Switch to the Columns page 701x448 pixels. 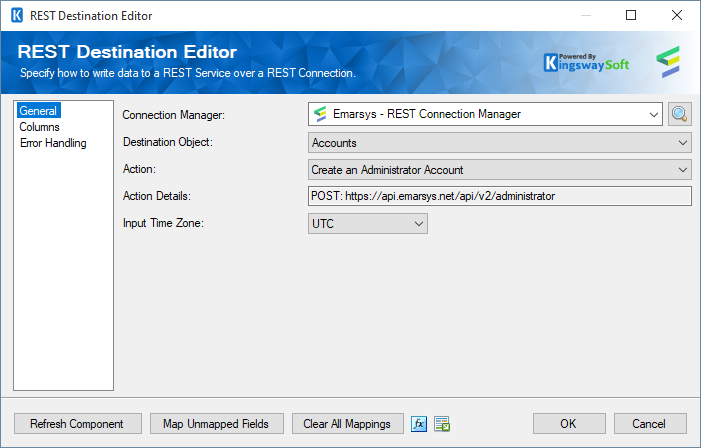39,127
